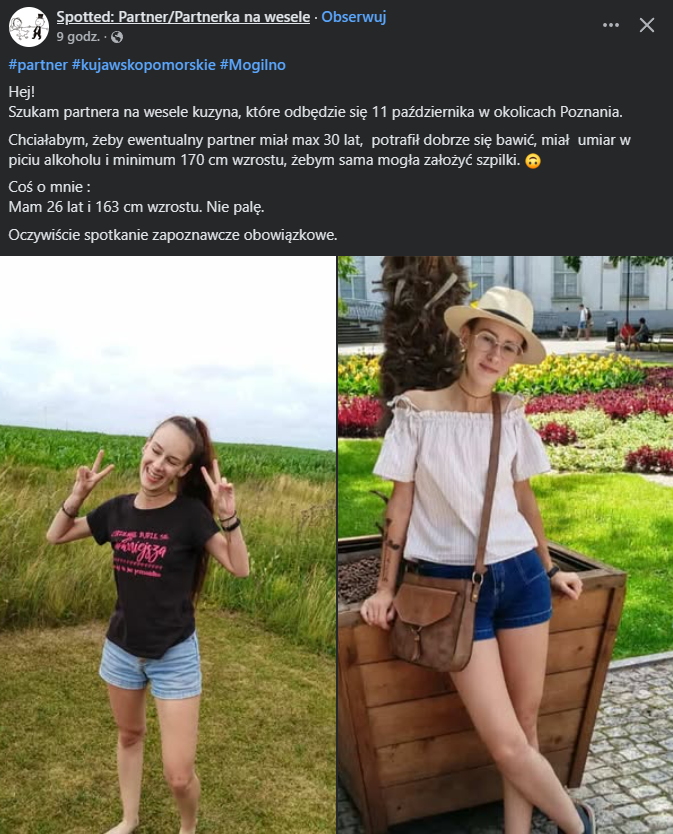
Task: Close the post with the X icon
Action: point(646,25)
